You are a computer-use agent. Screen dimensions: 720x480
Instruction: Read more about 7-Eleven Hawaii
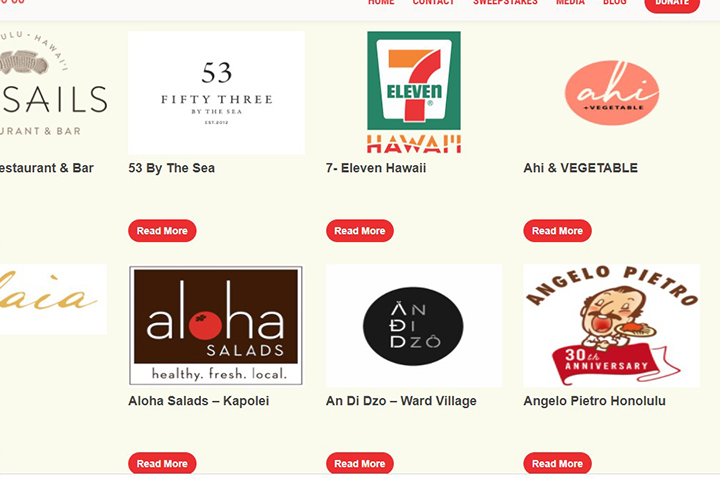click(360, 231)
